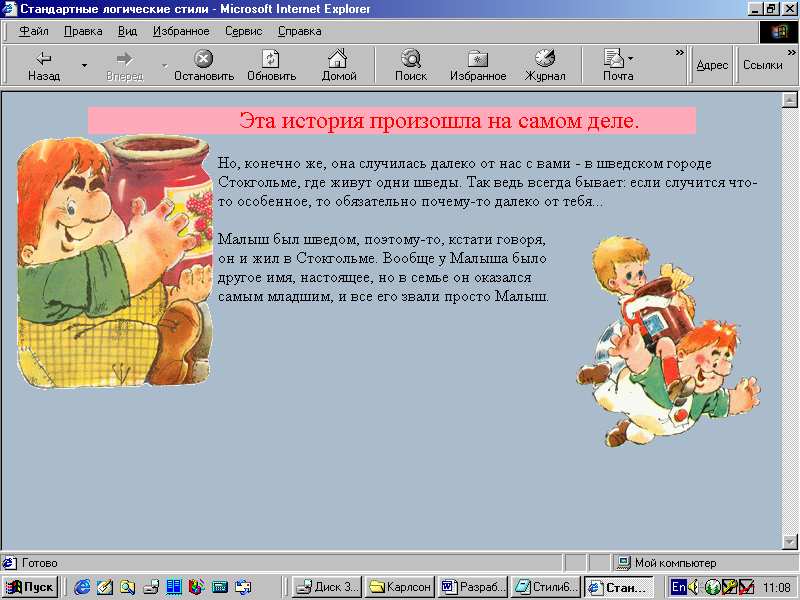Click the paragraph starting "Малыш был шведом"

point(383,268)
